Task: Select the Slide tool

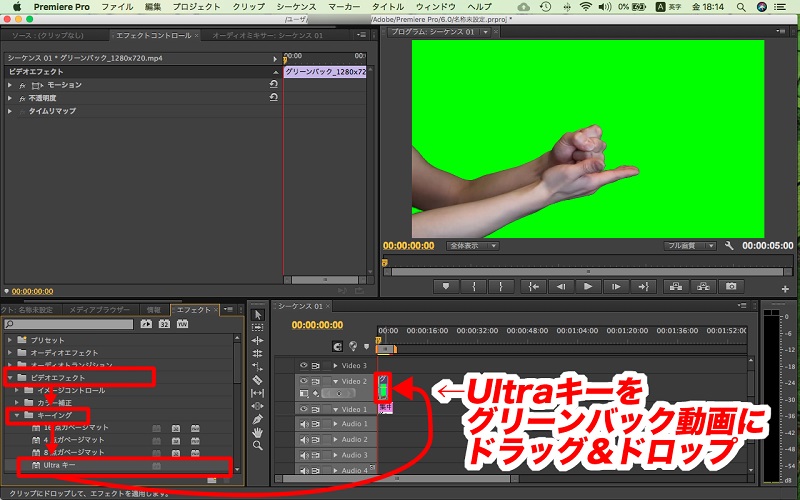Action: point(258,406)
